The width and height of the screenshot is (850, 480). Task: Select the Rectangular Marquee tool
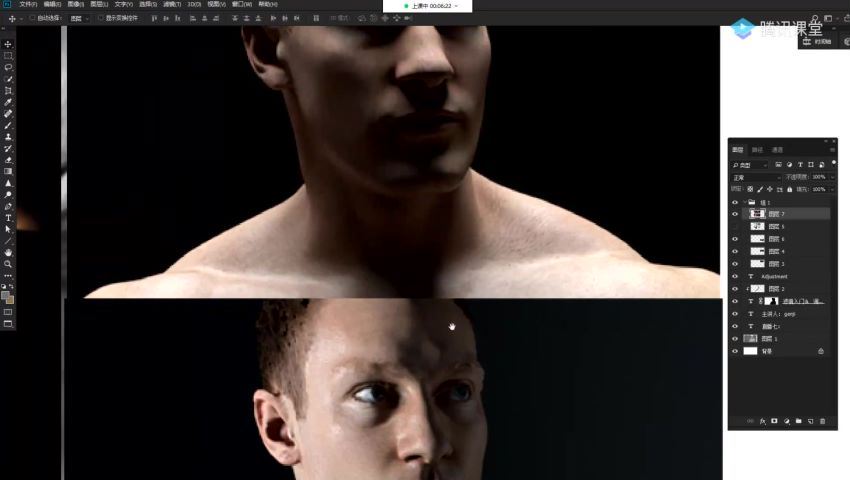click(8, 56)
